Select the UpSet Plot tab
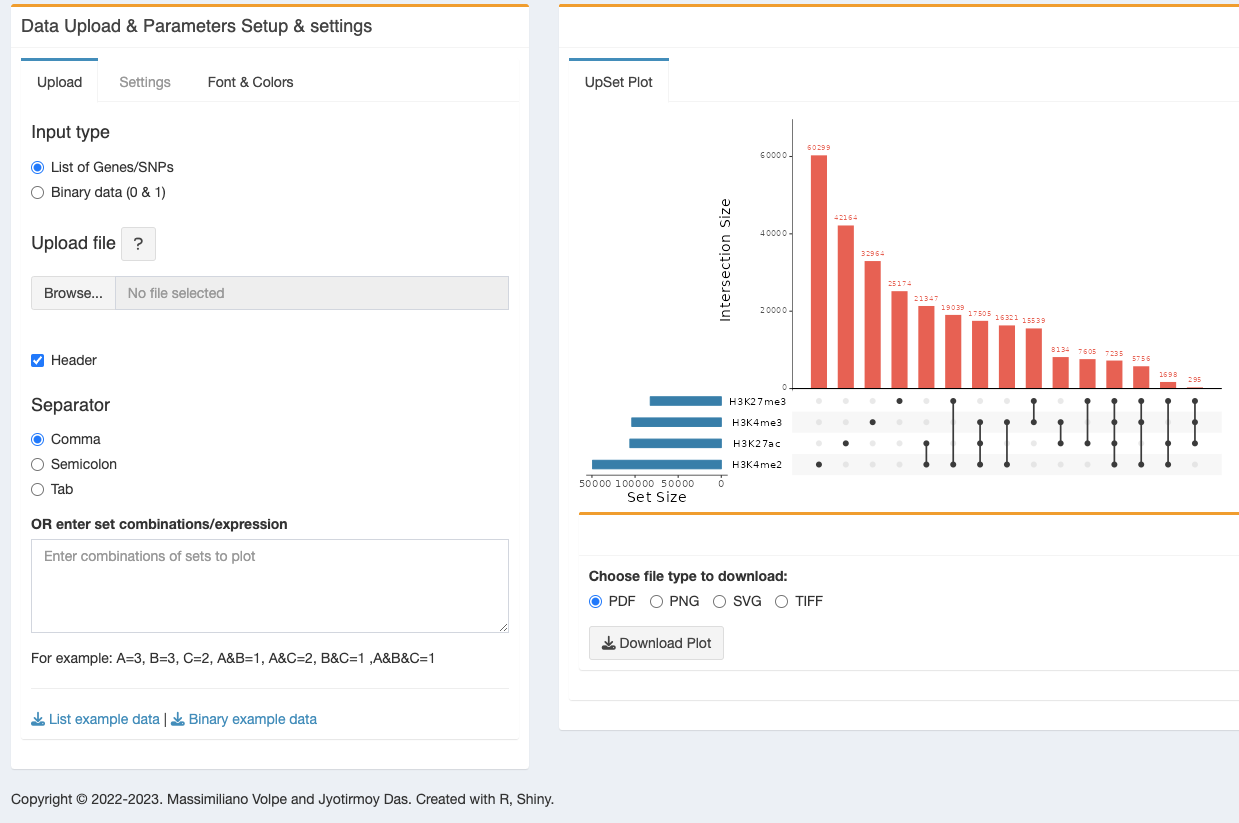The image size is (1239, 823). tap(619, 82)
